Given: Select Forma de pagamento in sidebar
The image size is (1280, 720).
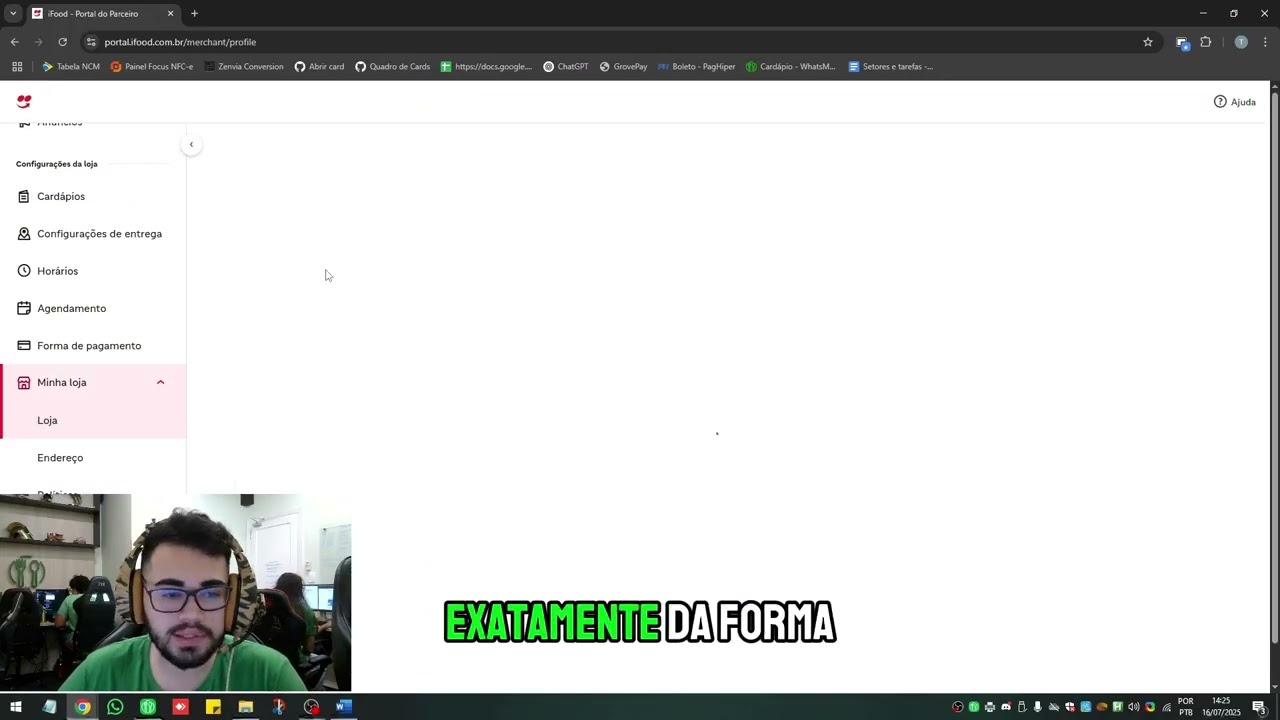Looking at the screenshot, I should [x=93, y=346].
